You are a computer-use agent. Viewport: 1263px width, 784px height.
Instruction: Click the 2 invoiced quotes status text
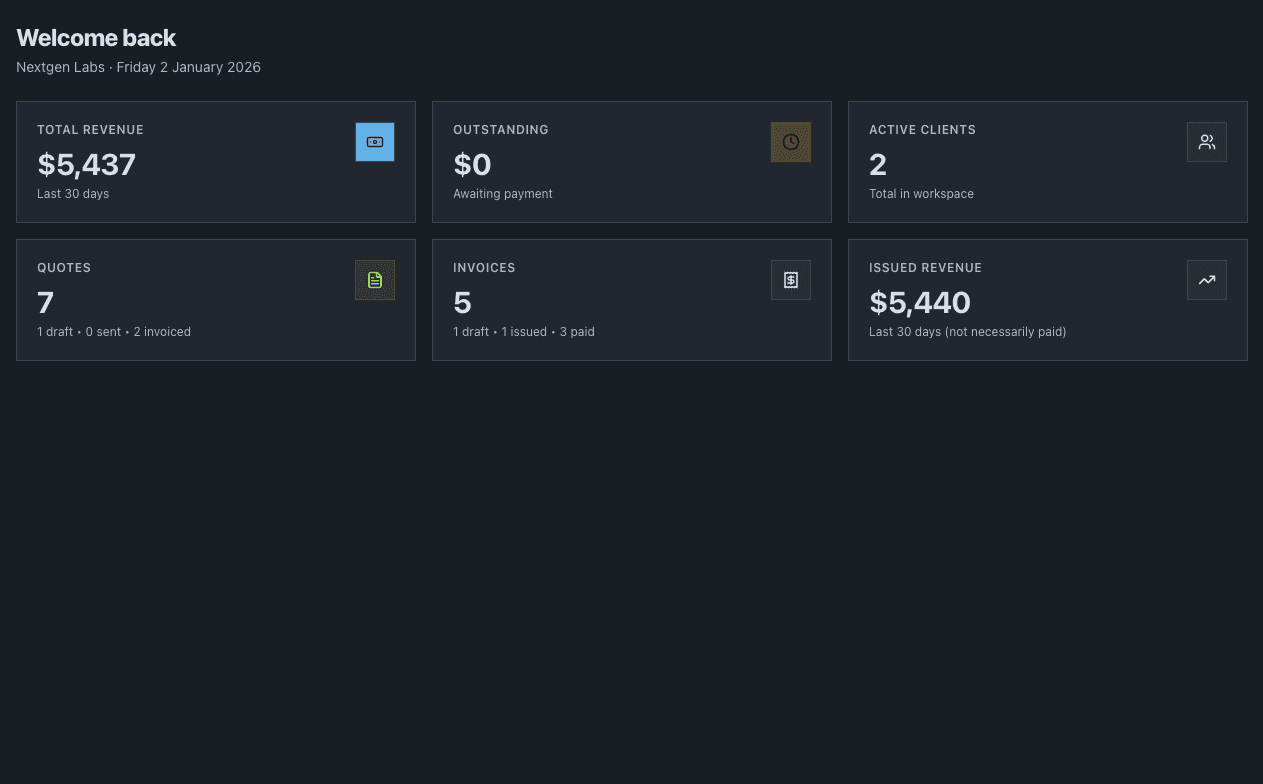pyautogui.click(x=162, y=331)
